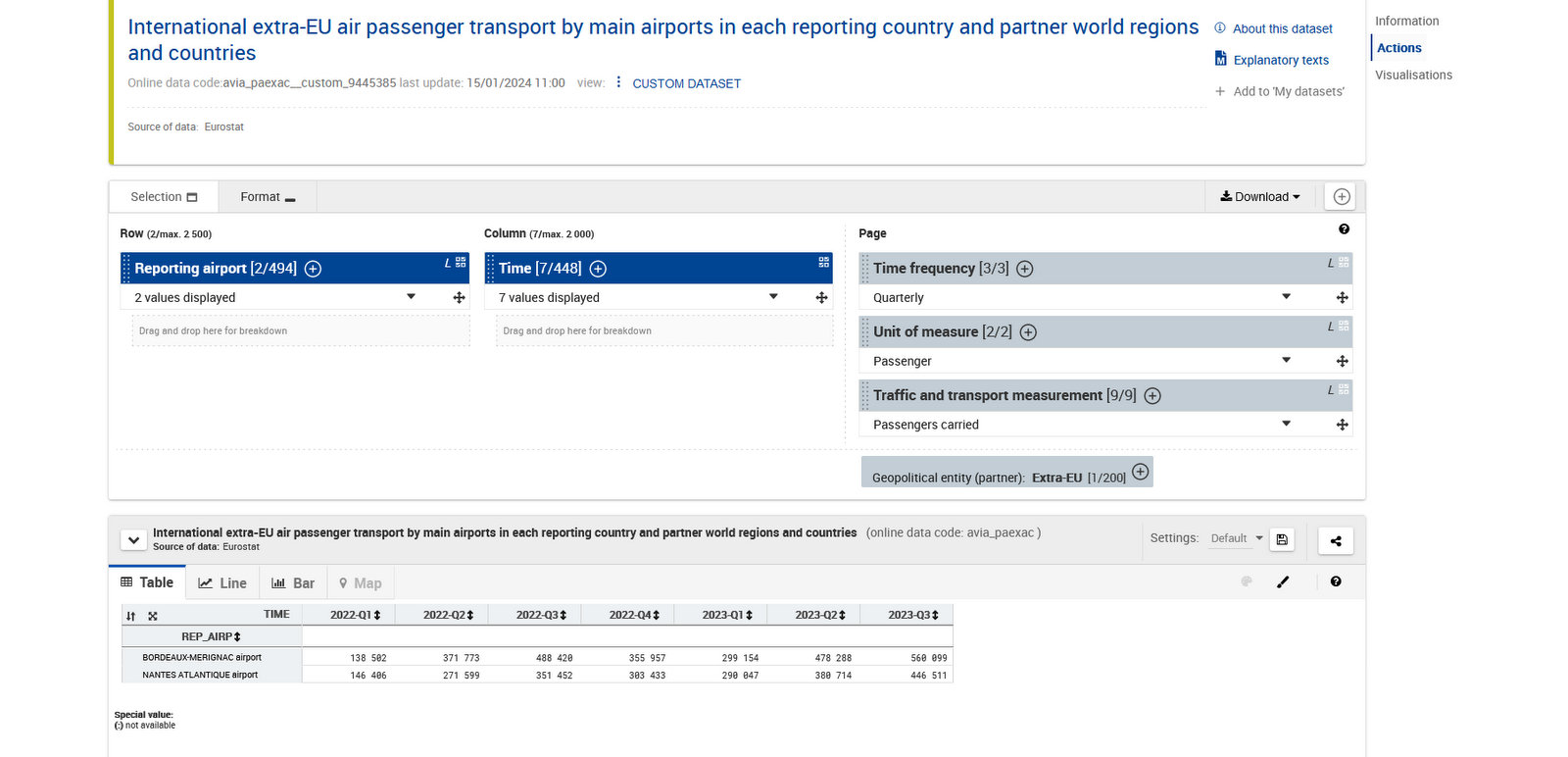Click the swap rows/columns arrows icon in table corner
Viewport: 1568px width, 757px height.
pos(131,616)
